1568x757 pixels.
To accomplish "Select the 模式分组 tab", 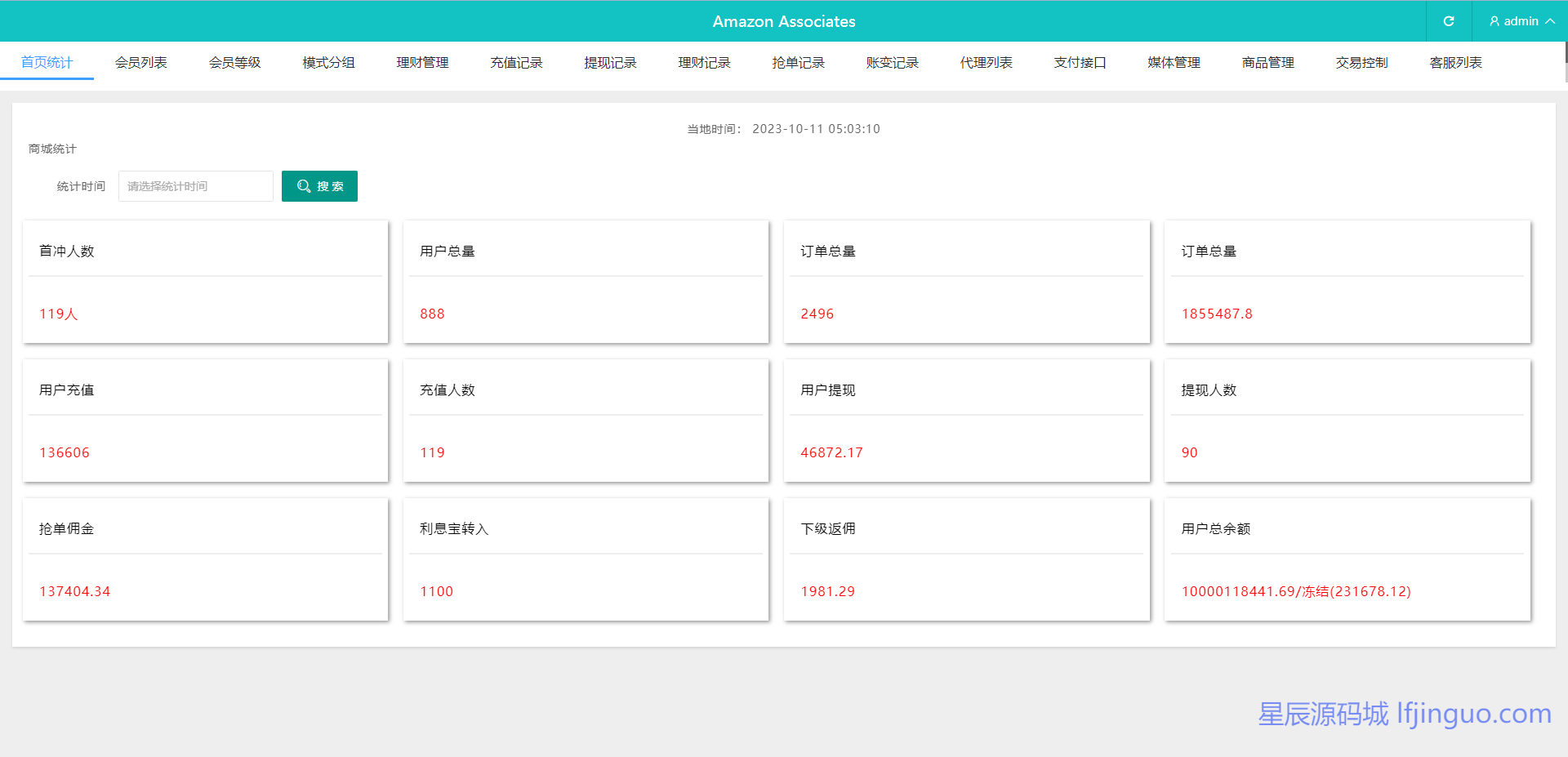I will (x=328, y=63).
